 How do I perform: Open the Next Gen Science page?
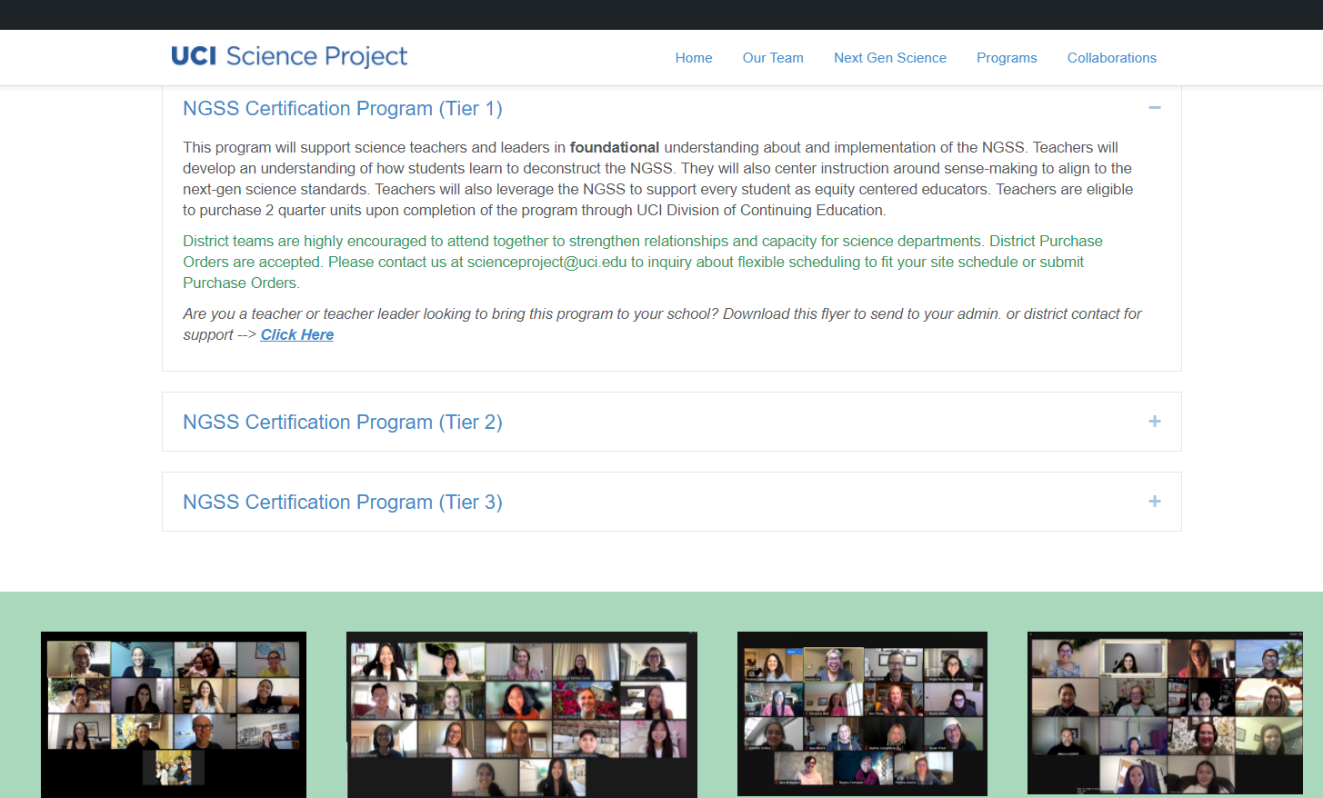tap(889, 57)
